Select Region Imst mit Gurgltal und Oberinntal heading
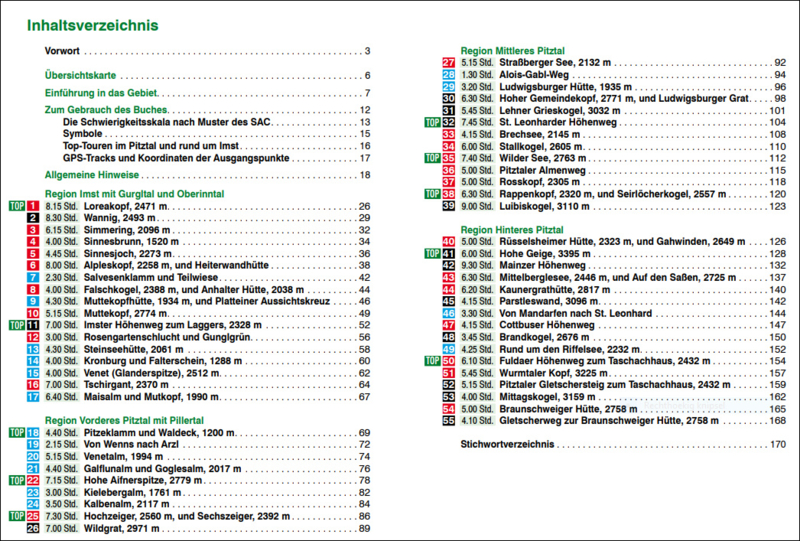This screenshot has height=541, width=800. click(x=134, y=194)
